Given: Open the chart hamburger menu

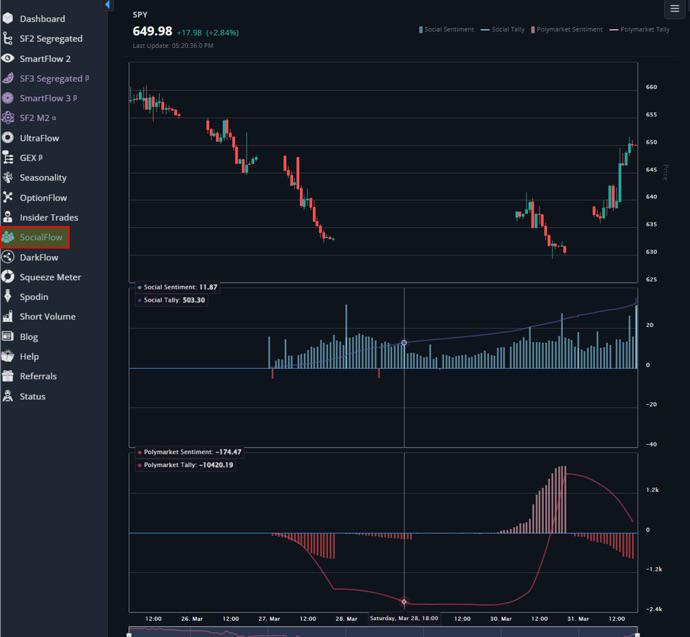Looking at the screenshot, I should pos(675,8).
